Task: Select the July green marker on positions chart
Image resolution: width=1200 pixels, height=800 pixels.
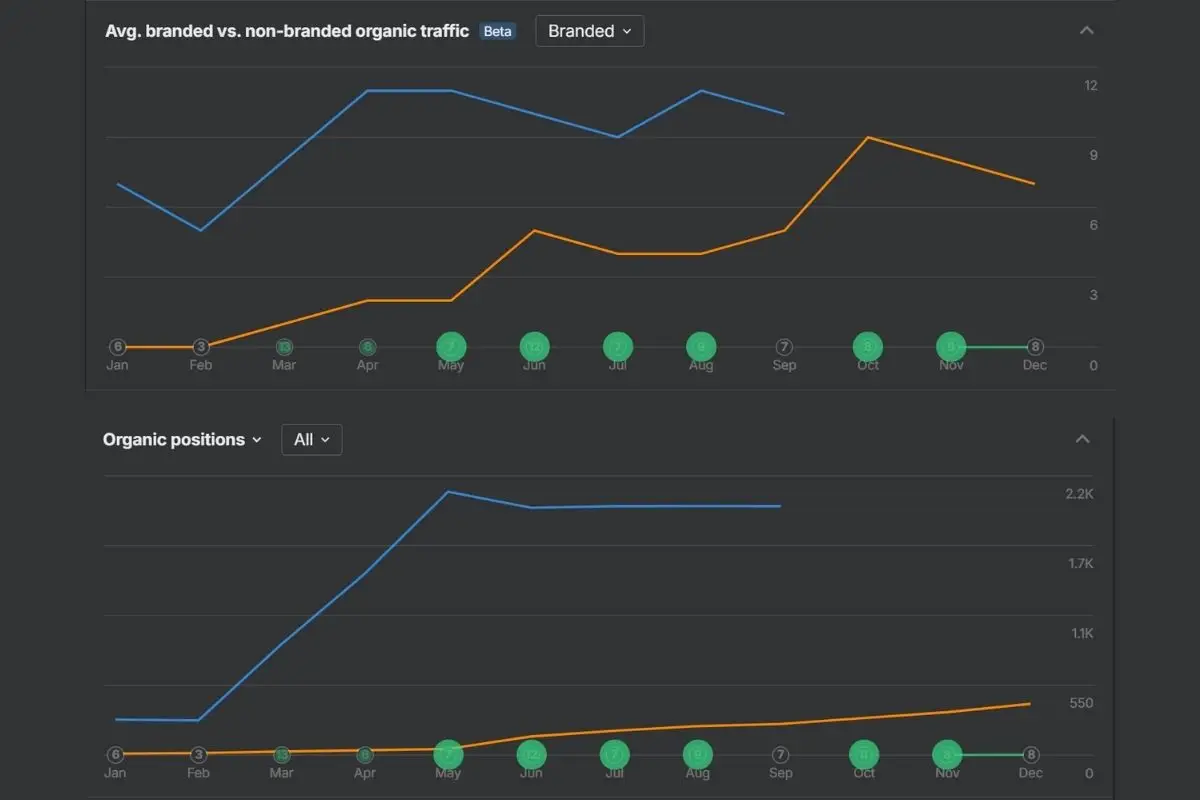Action: point(615,755)
